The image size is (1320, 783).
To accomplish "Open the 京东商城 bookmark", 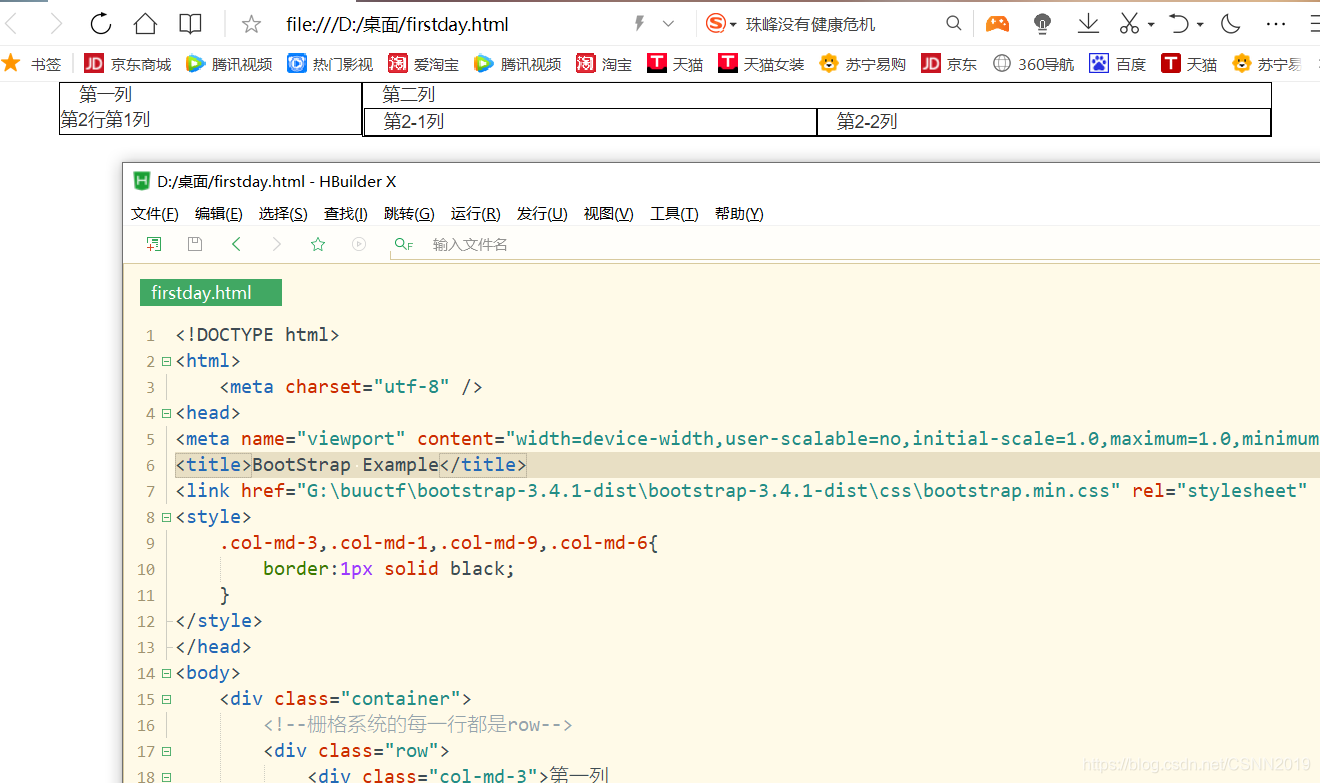I will coord(128,64).
